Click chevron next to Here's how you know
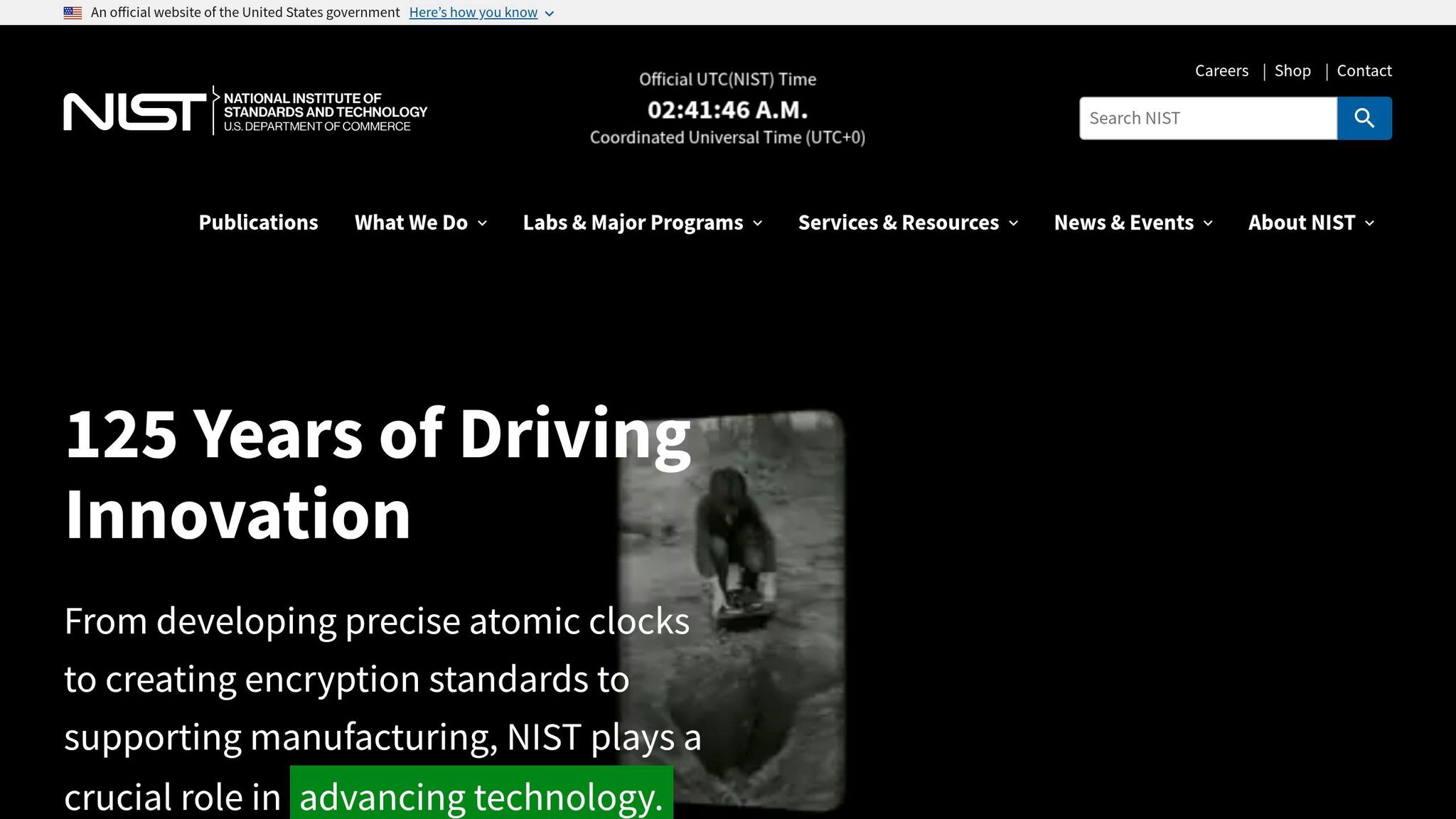This screenshot has width=1456, height=819. pyautogui.click(x=549, y=14)
